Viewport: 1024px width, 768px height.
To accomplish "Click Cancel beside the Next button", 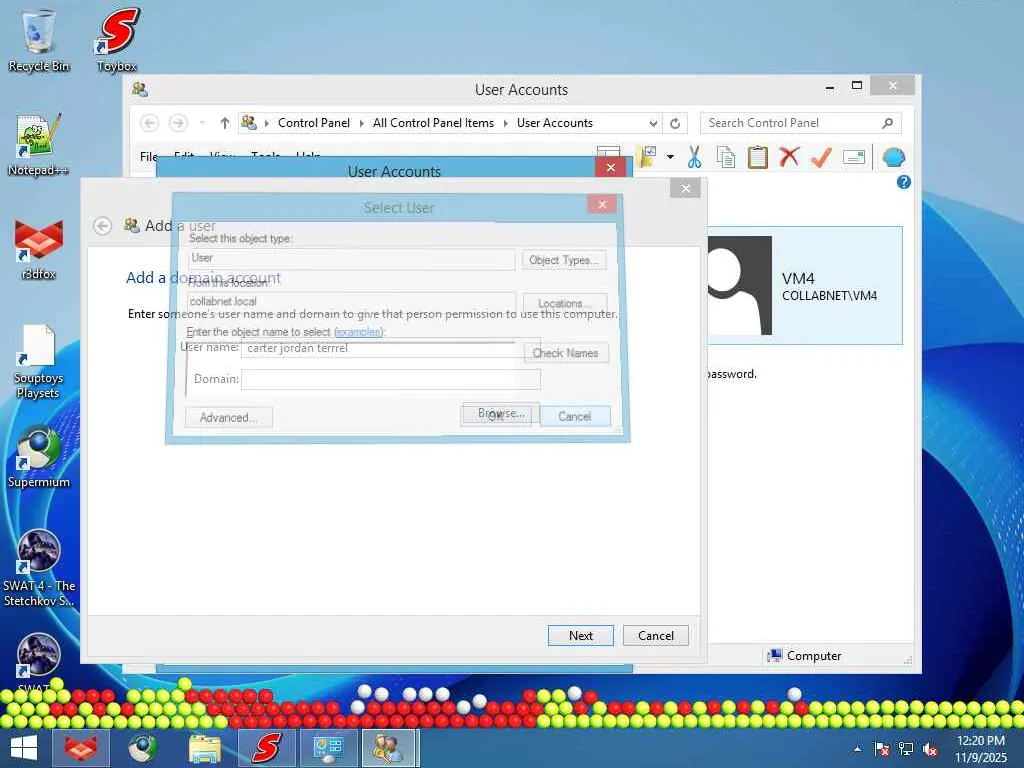I will pos(656,635).
